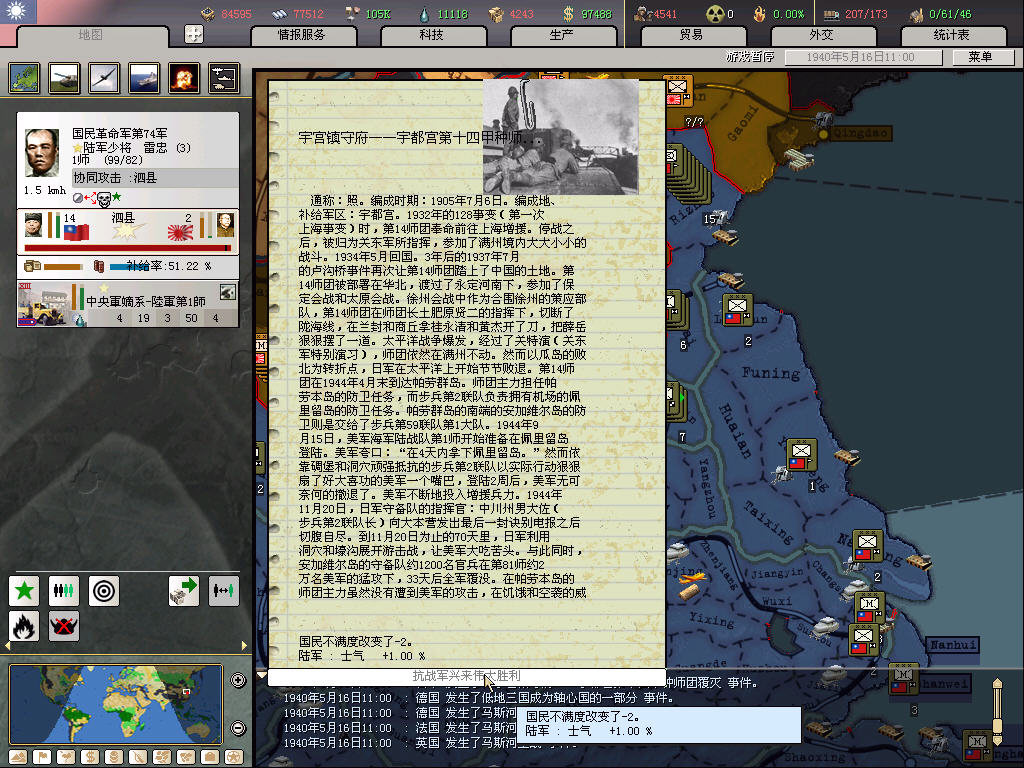
Task: Select the air units (plane) view icon
Action: (104, 77)
